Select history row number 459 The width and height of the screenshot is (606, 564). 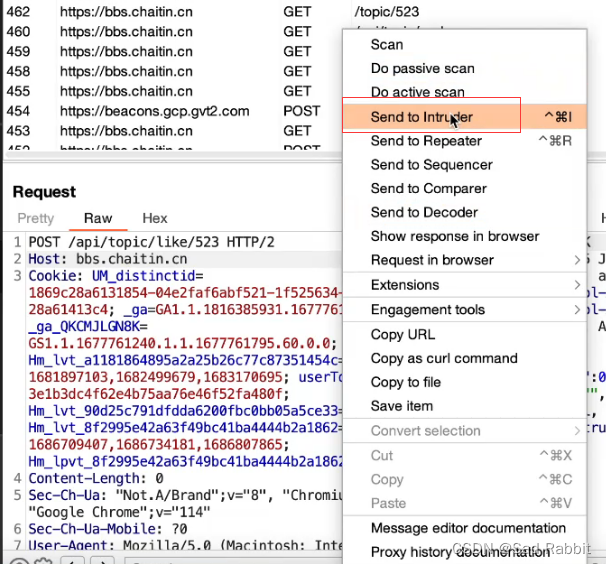174,51
